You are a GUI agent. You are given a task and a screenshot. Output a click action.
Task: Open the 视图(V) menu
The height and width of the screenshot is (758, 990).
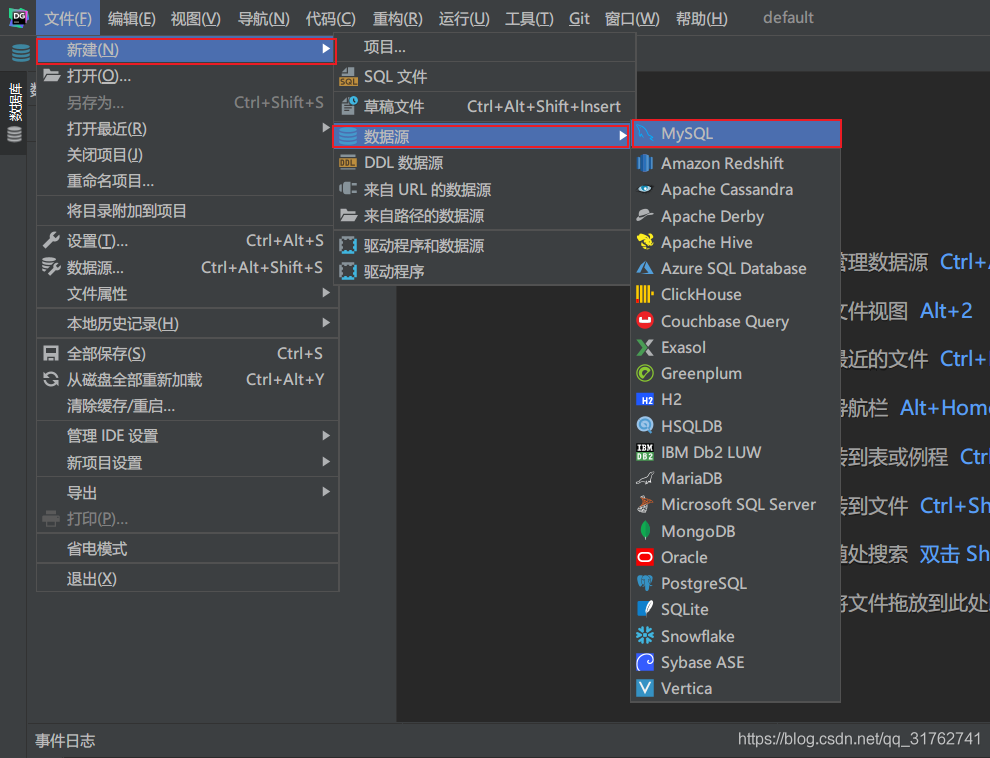click(196, 18)
